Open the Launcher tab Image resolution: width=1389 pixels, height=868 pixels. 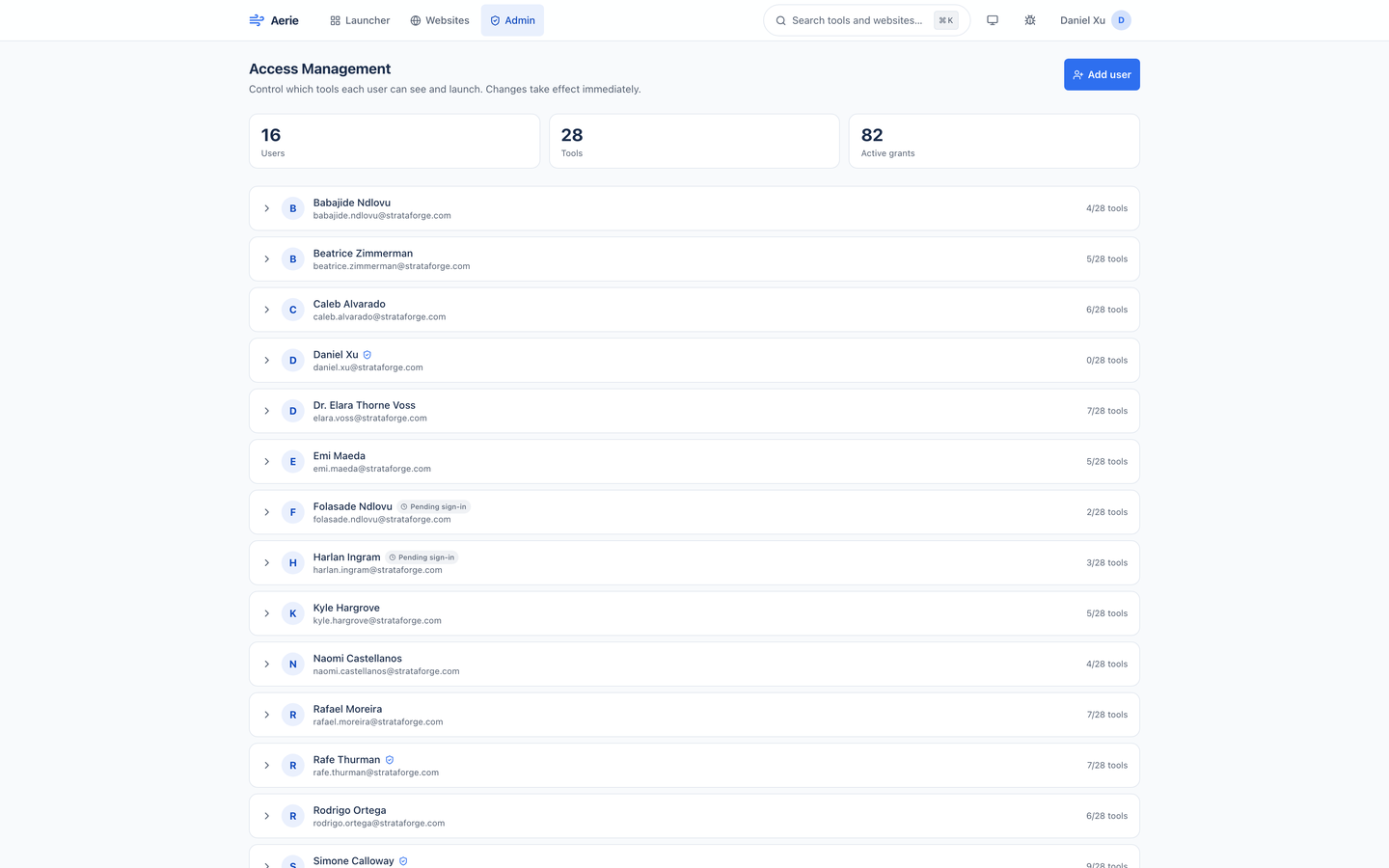360,20
